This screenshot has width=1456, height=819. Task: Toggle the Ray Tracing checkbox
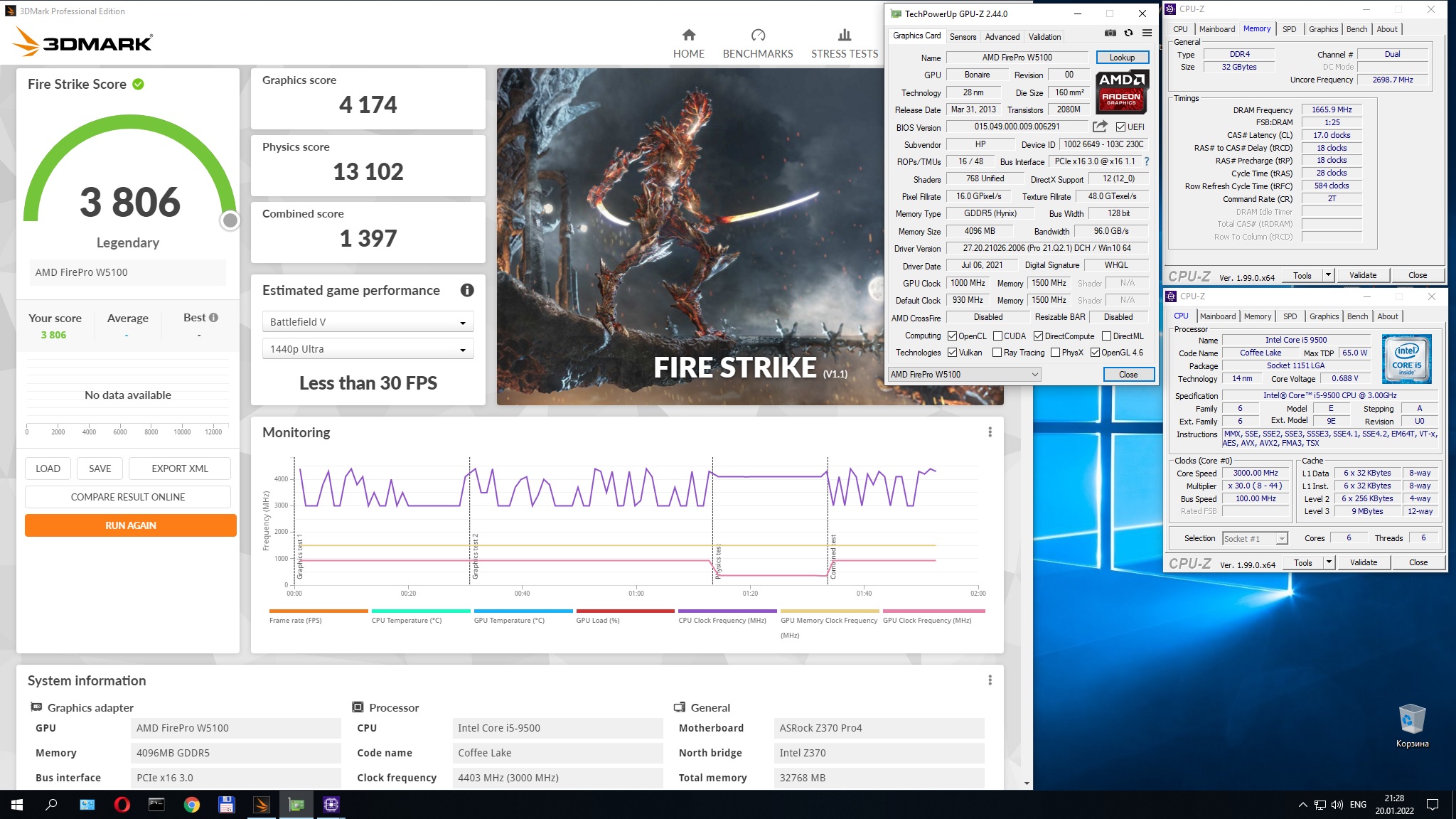pyautogui.click(x=997, y=353)
